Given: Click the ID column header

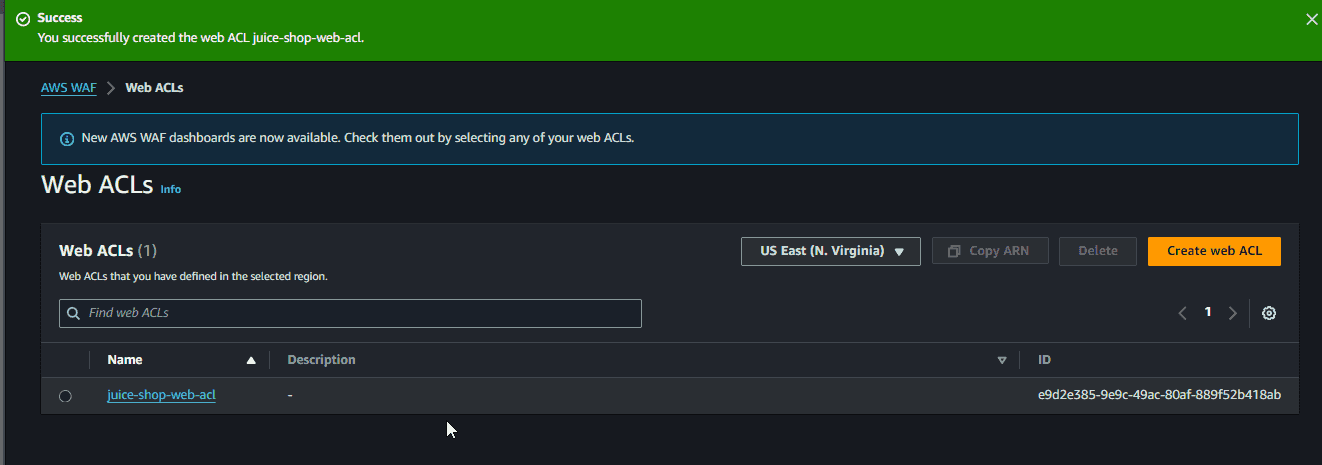Looking at the screenshot, I should coord(1044,360).
